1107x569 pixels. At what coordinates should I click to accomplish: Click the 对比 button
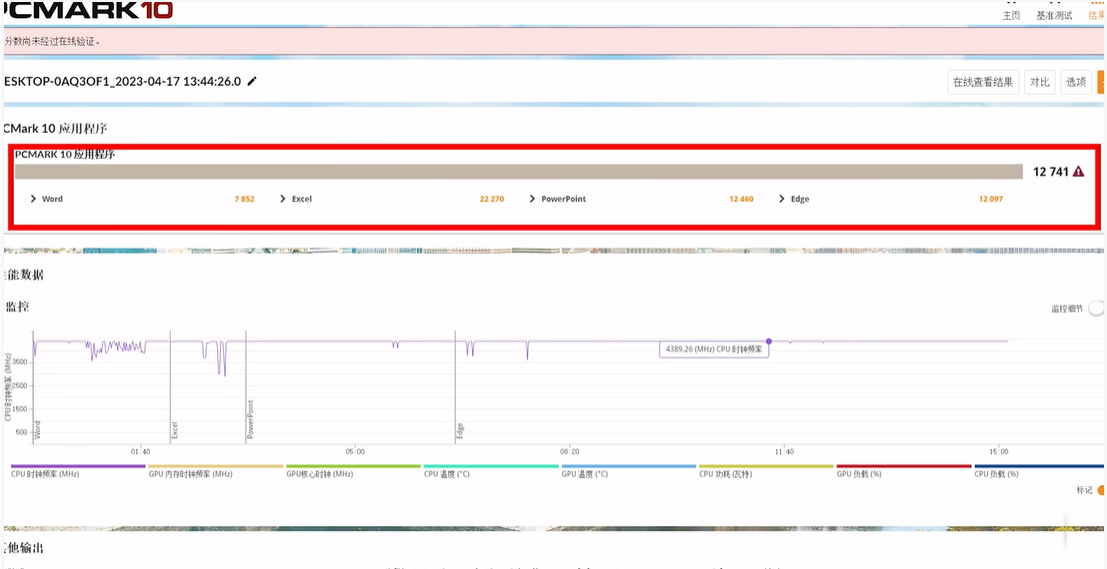click(x=1039, y=82)
